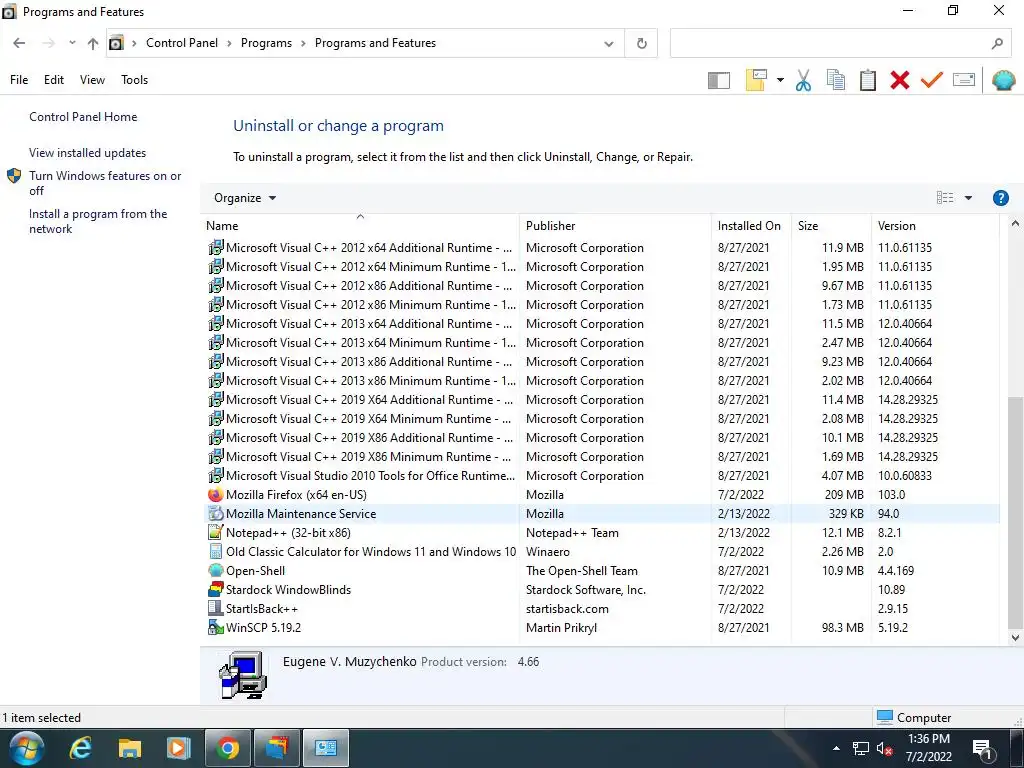This screenshot has height=768, width=1024.
Task: Expand the address bar history dropdown
Action: [609, 44]
